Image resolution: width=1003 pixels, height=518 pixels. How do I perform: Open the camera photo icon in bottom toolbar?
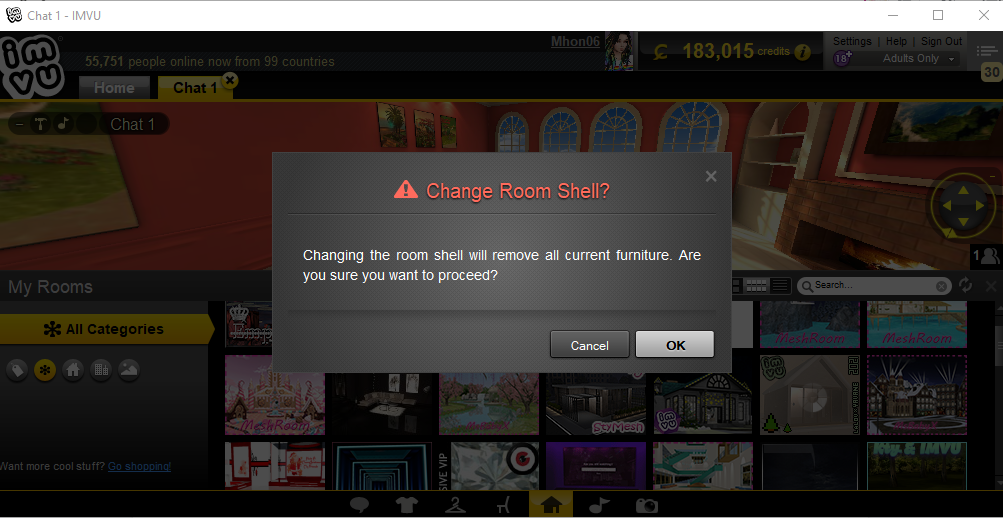tap(646, 506)
